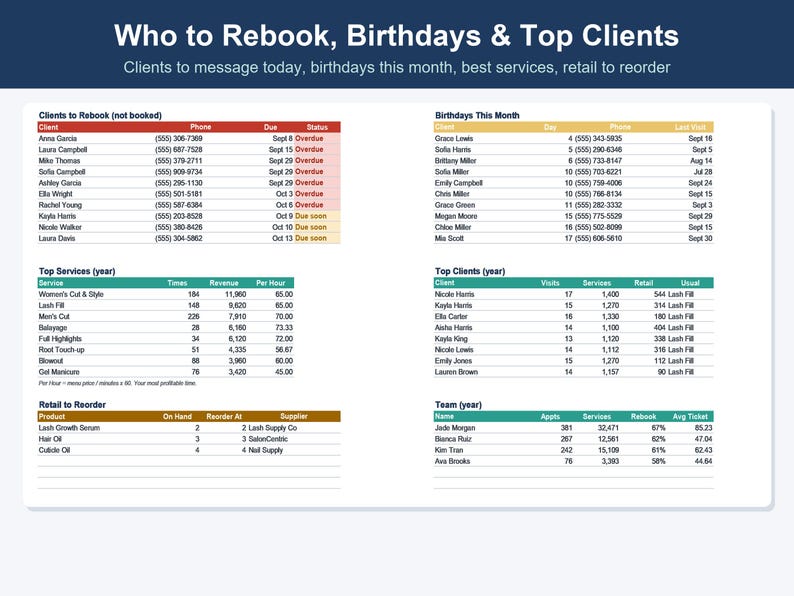Select Kayla King in top clients

click(451, 339)
